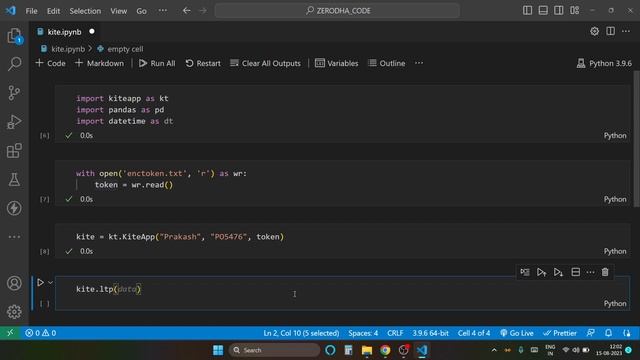Add a new Code cell
Viewport: 640px width, 360px height.
click(x=51, y=63)
